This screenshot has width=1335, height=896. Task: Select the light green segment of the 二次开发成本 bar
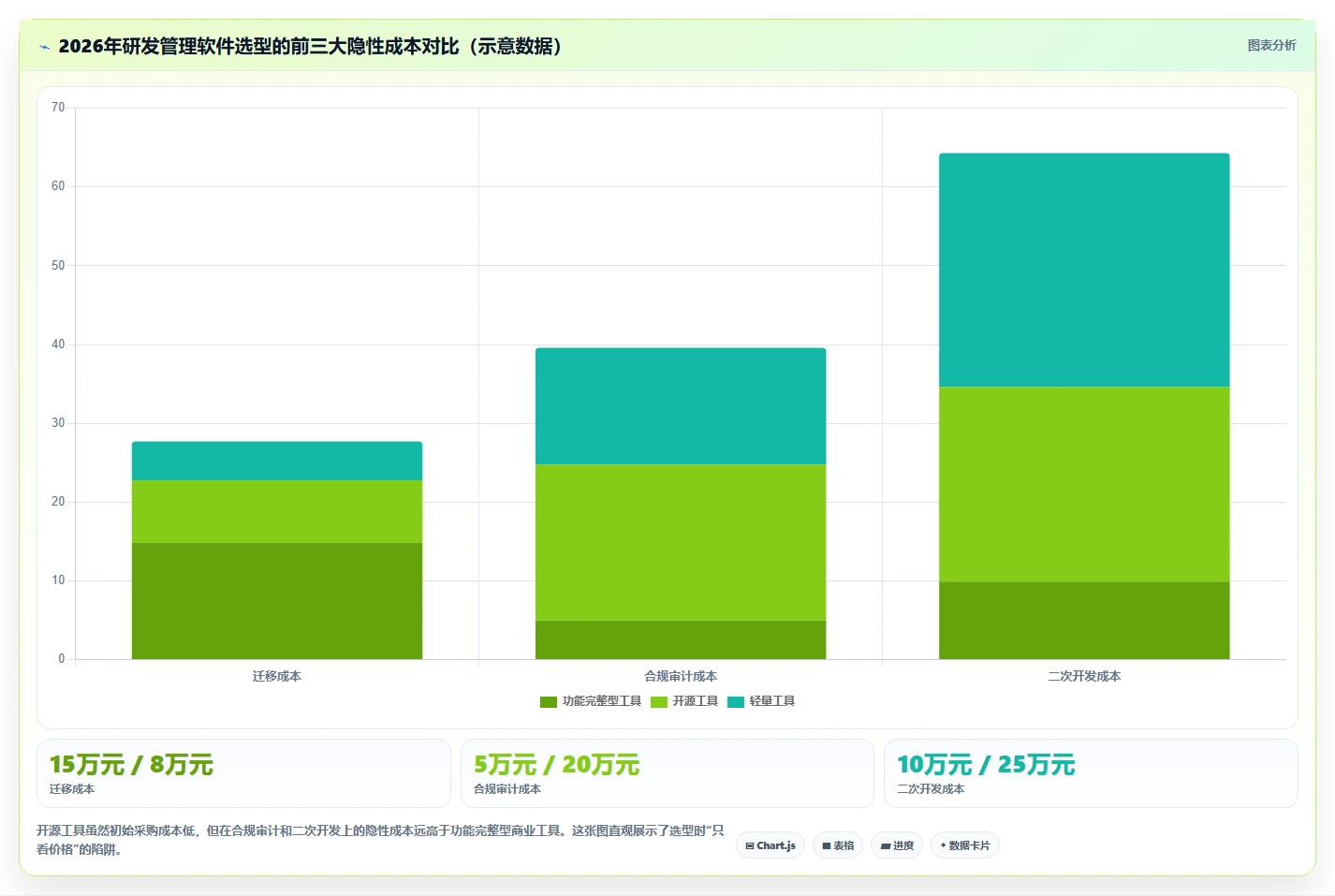[x=1084, y=484]
